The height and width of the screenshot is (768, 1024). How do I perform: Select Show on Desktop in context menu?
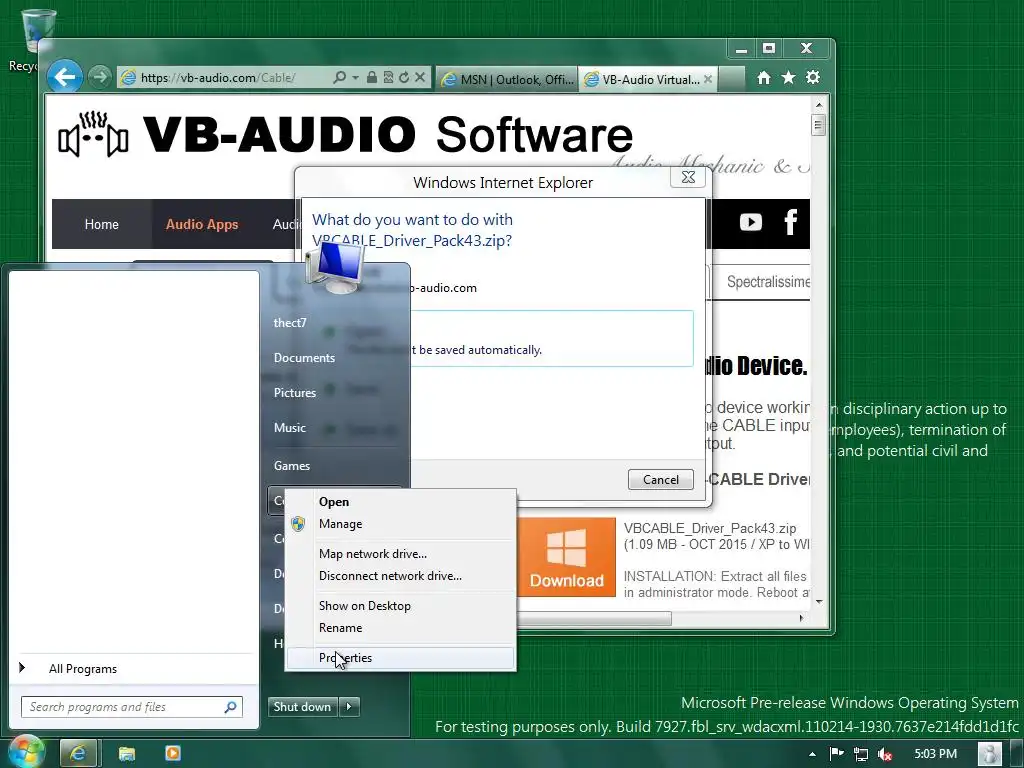pyautogui.click(x=400, y=606)
